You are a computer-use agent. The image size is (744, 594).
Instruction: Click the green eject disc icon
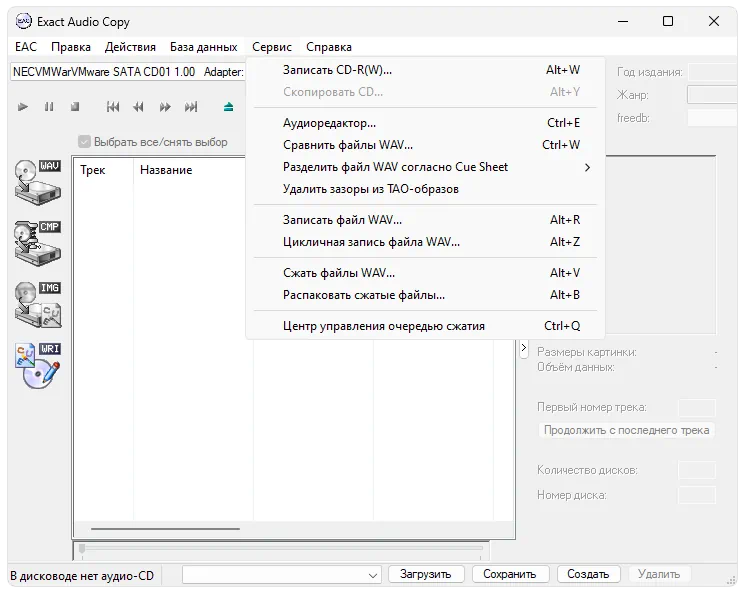pyautogui.click(x=228, y=107)
